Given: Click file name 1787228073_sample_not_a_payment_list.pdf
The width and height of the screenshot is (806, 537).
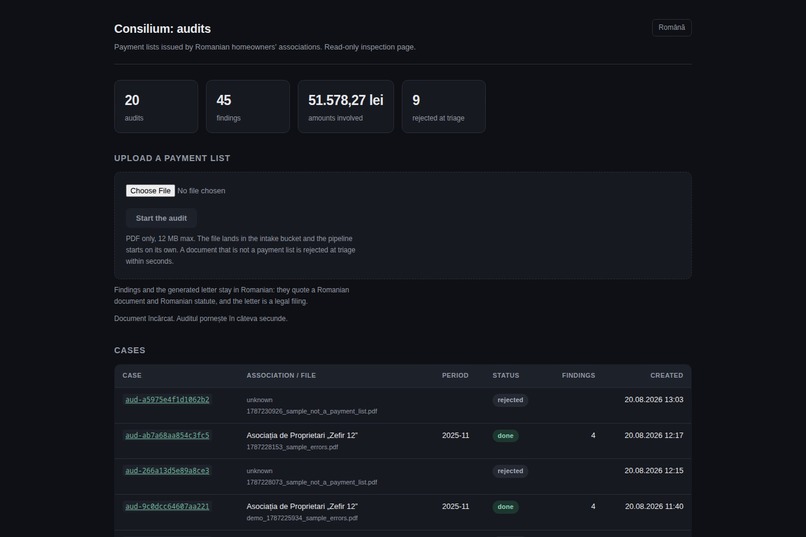Looking at the screenshot, I should [x=312, y=483].
